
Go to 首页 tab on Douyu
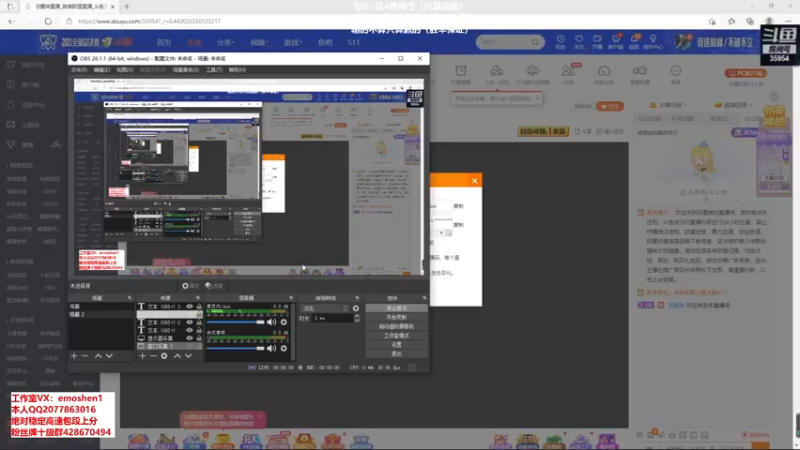(x=164, y=42)
